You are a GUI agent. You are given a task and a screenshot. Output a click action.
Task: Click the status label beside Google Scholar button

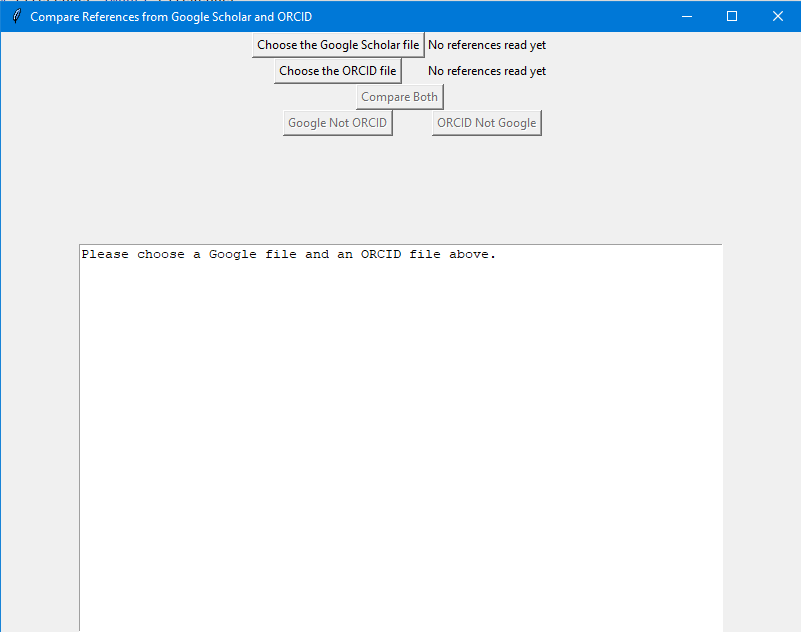(487, 45)
